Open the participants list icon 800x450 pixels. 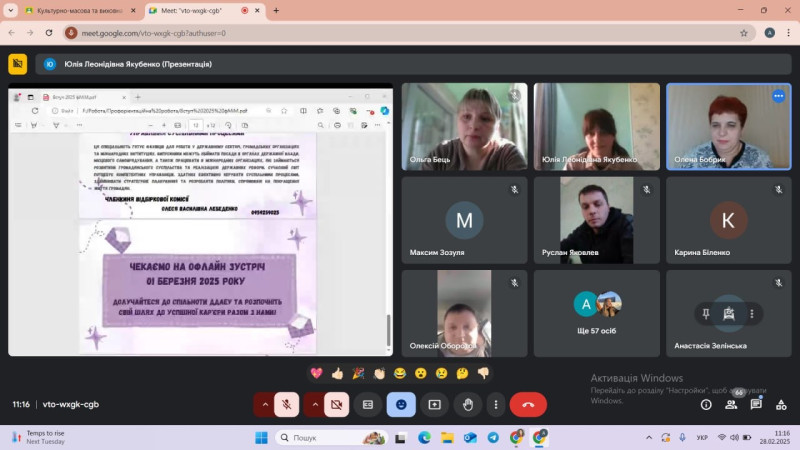click(731, 404)
